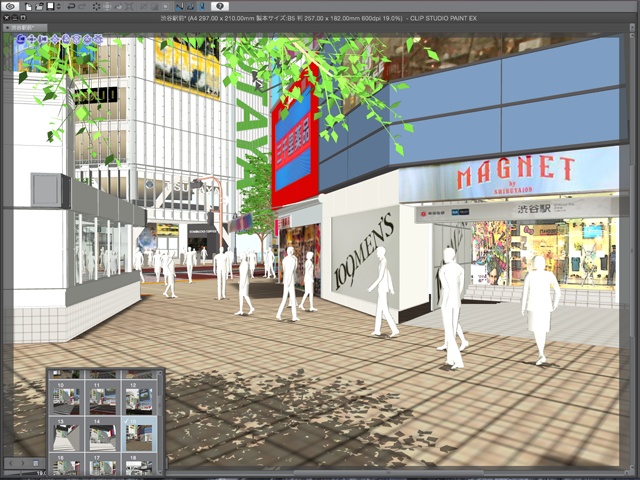Click the preset popup scrollbar thumb
640x480 pixels.
pyautogui.click(x=161, y=408)
